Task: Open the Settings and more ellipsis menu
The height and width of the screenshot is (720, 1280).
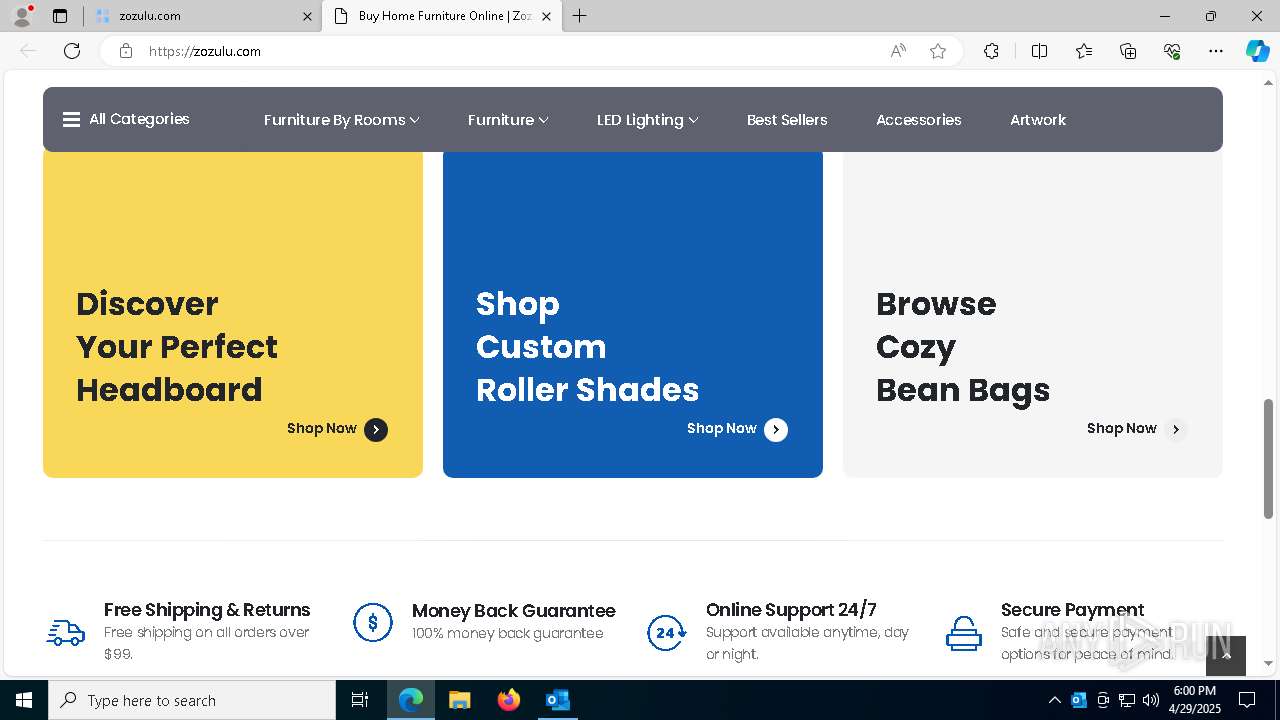Action: (1216, 51)
